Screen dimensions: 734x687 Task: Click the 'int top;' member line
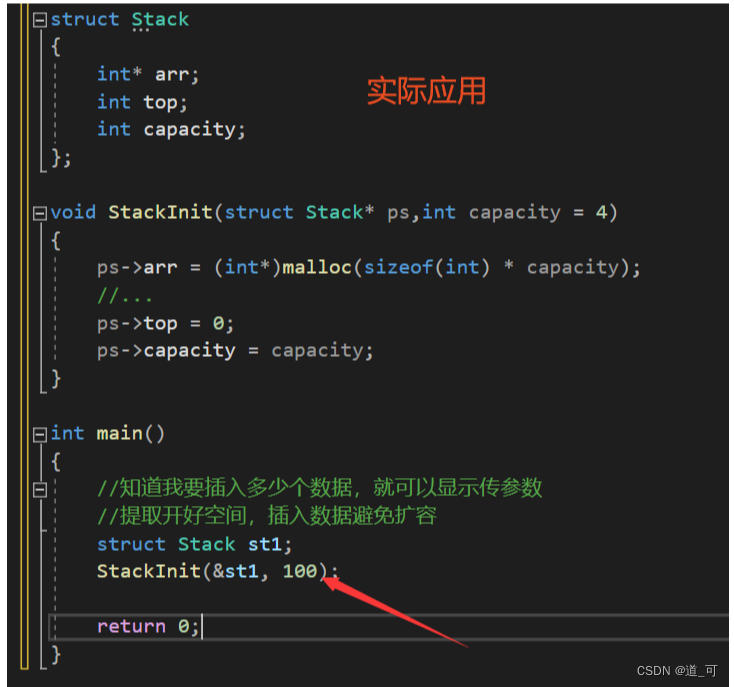pos(142,102)
